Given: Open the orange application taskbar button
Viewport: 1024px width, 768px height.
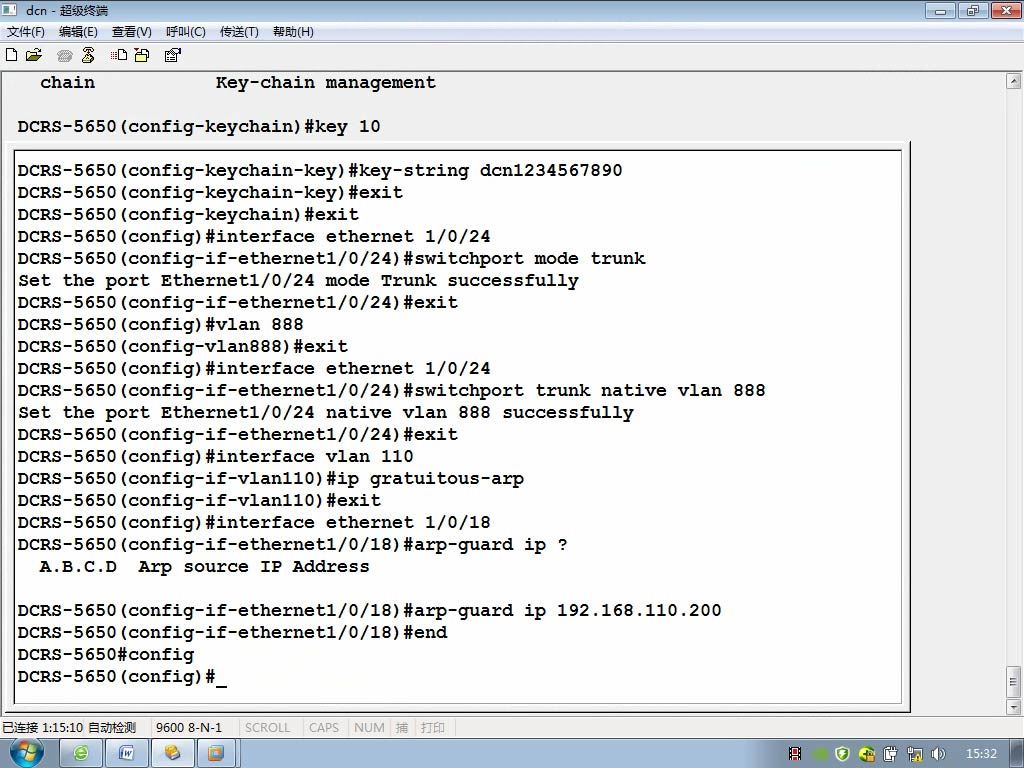Looking at the screenshot, I should tap(216, 754).
